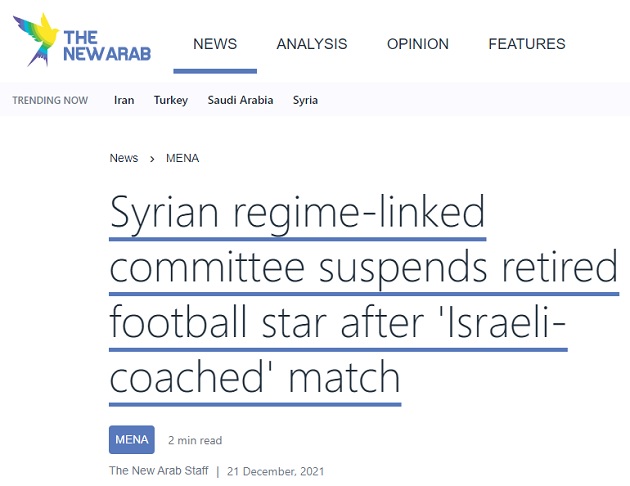Switch to the ANALYSIS section

click(312, 44)
